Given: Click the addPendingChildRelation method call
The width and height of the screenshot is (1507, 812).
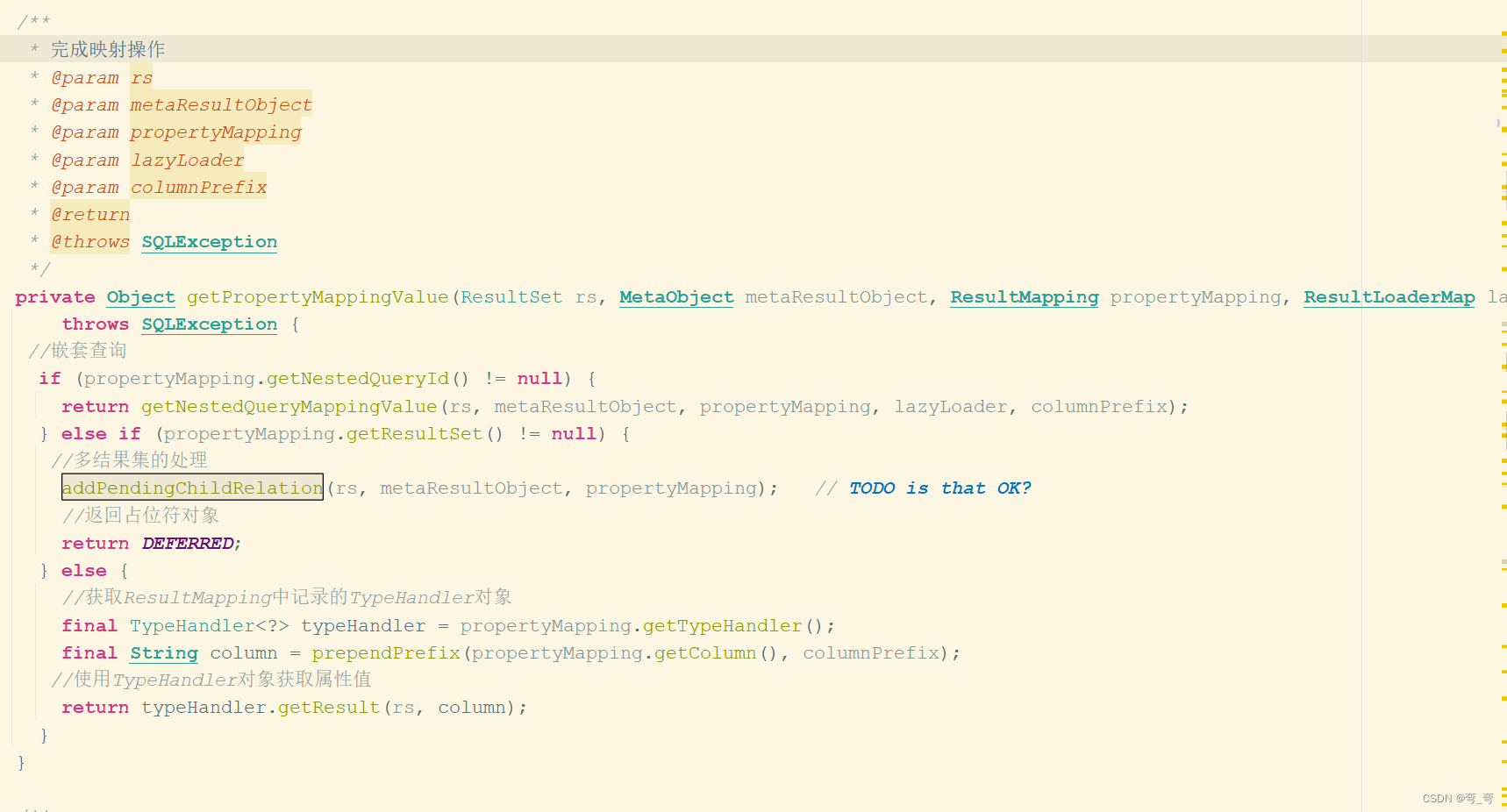Looking at the screenshot, I should (x=192, y=488).
